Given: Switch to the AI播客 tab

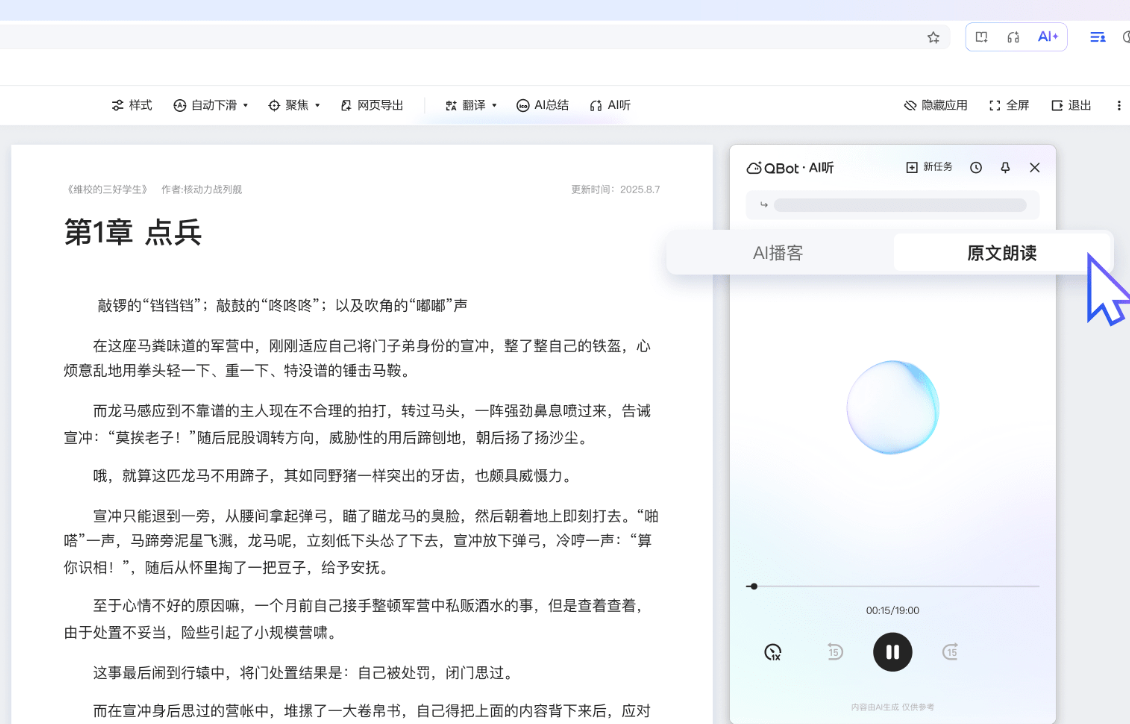Looking at the screenshot, I should (780, 252).
